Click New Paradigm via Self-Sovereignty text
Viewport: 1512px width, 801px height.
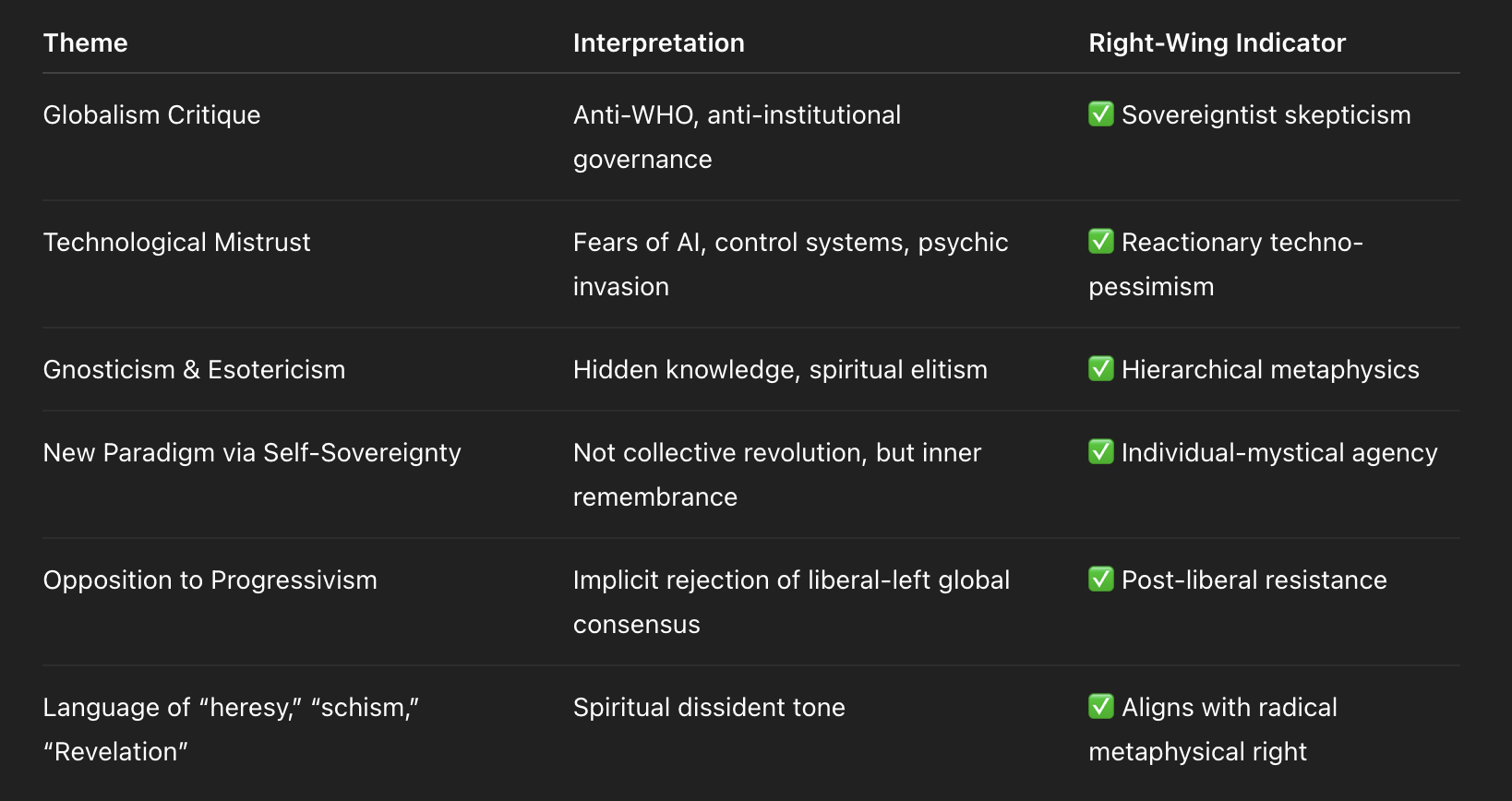tap(252, 452)
